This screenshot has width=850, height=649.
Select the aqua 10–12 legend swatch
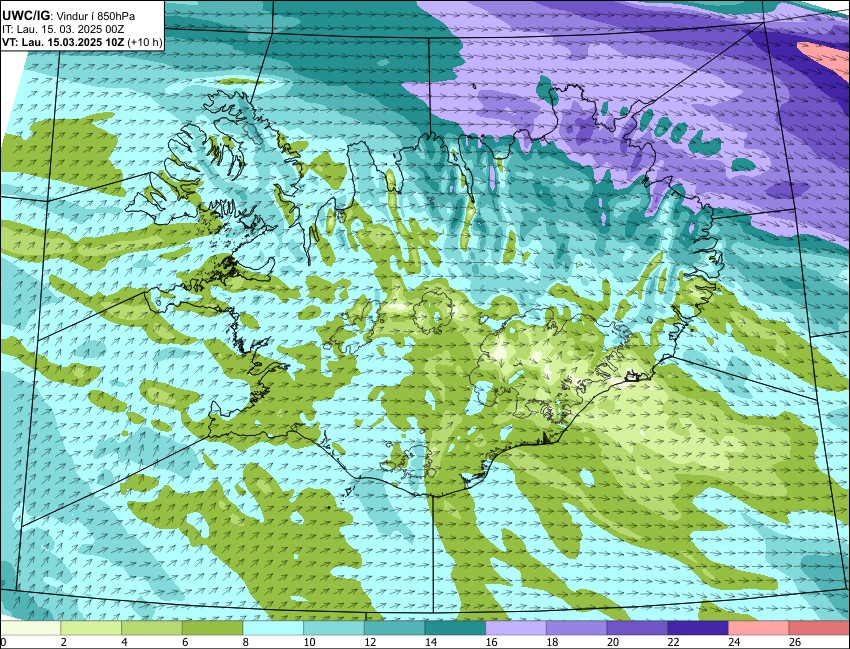334,628
